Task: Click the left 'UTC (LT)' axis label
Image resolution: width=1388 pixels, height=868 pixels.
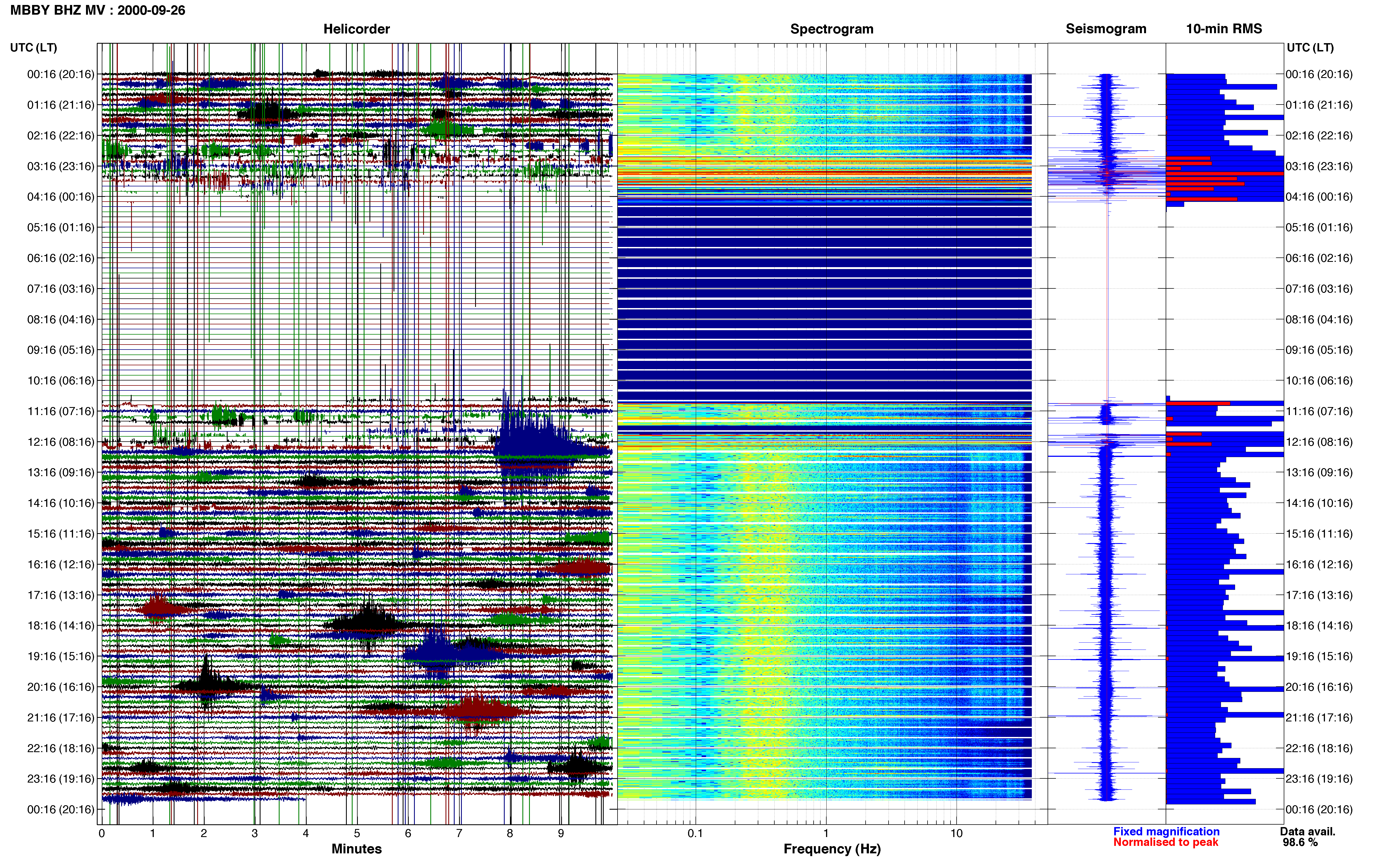Action: coord(33,47)
